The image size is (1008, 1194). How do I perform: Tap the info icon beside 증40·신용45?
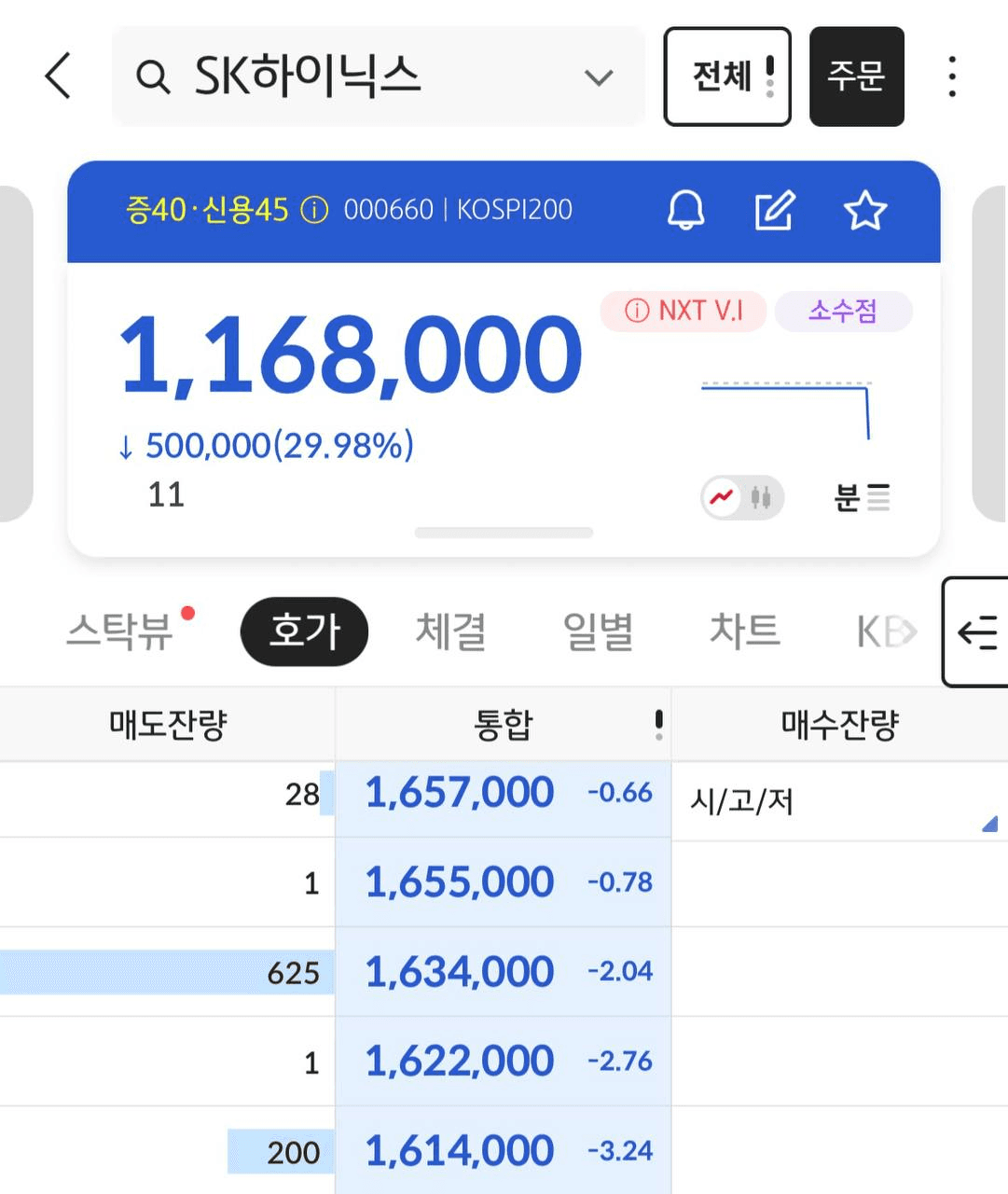[x=314, y=210]
